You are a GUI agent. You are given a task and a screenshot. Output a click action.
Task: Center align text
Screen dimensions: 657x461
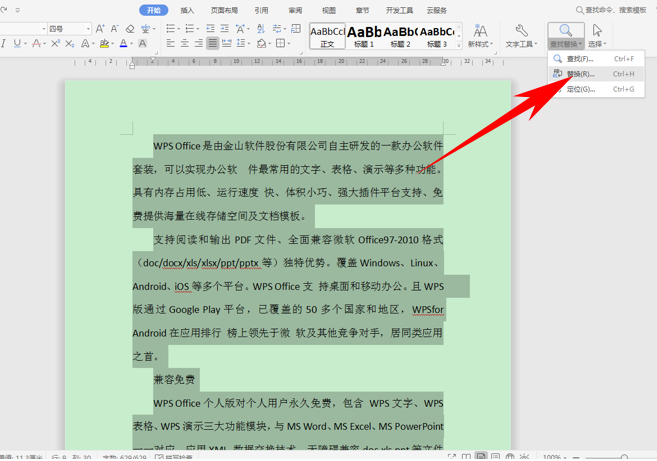(x=184, y=43)
